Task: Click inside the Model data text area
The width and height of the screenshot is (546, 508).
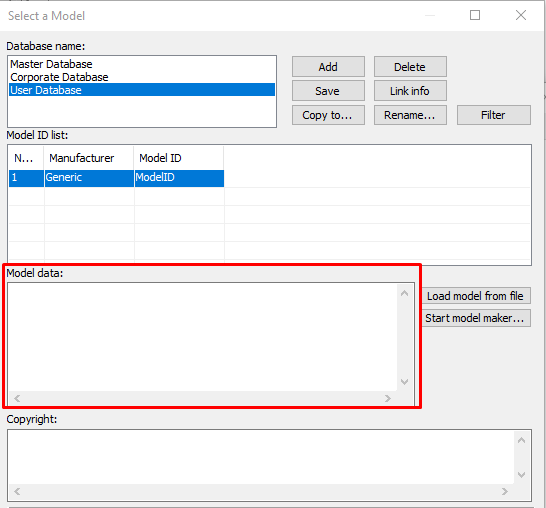Action: point(202,337)
